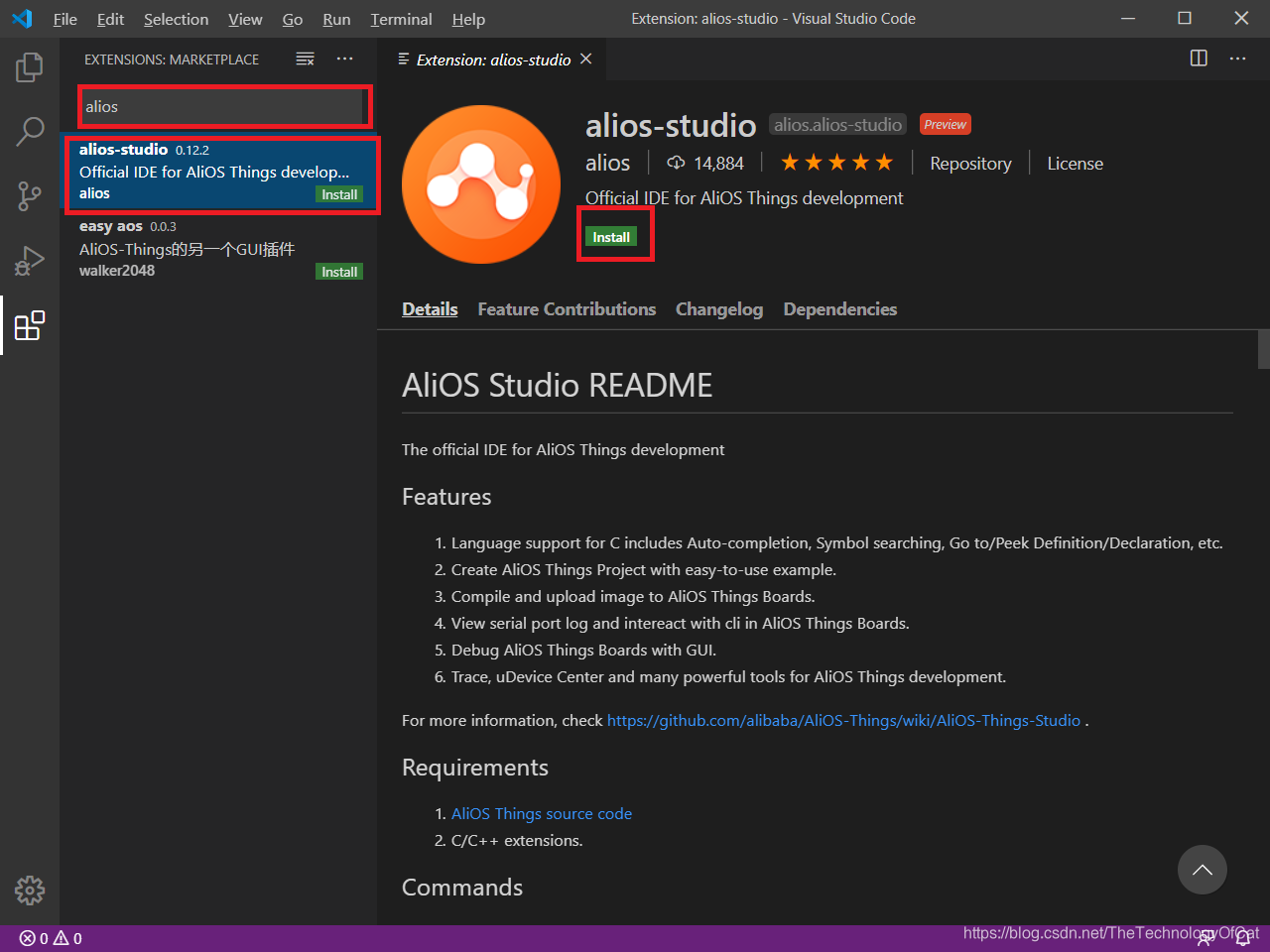Click "C/C++ extensions." requirement text

(517, 840)
